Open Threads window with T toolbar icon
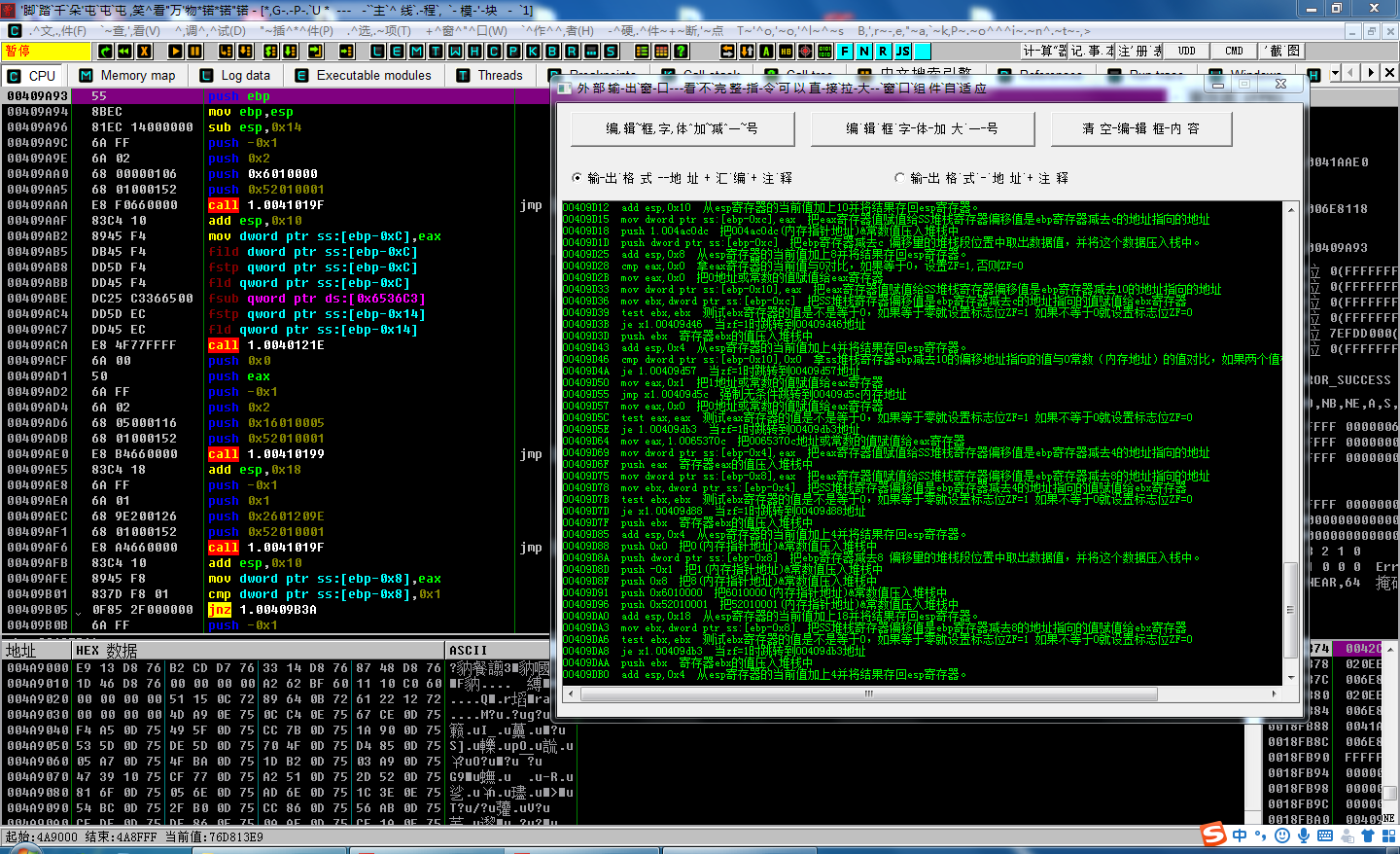Viewport: 1400px width, 854px height. pos(436,51)
